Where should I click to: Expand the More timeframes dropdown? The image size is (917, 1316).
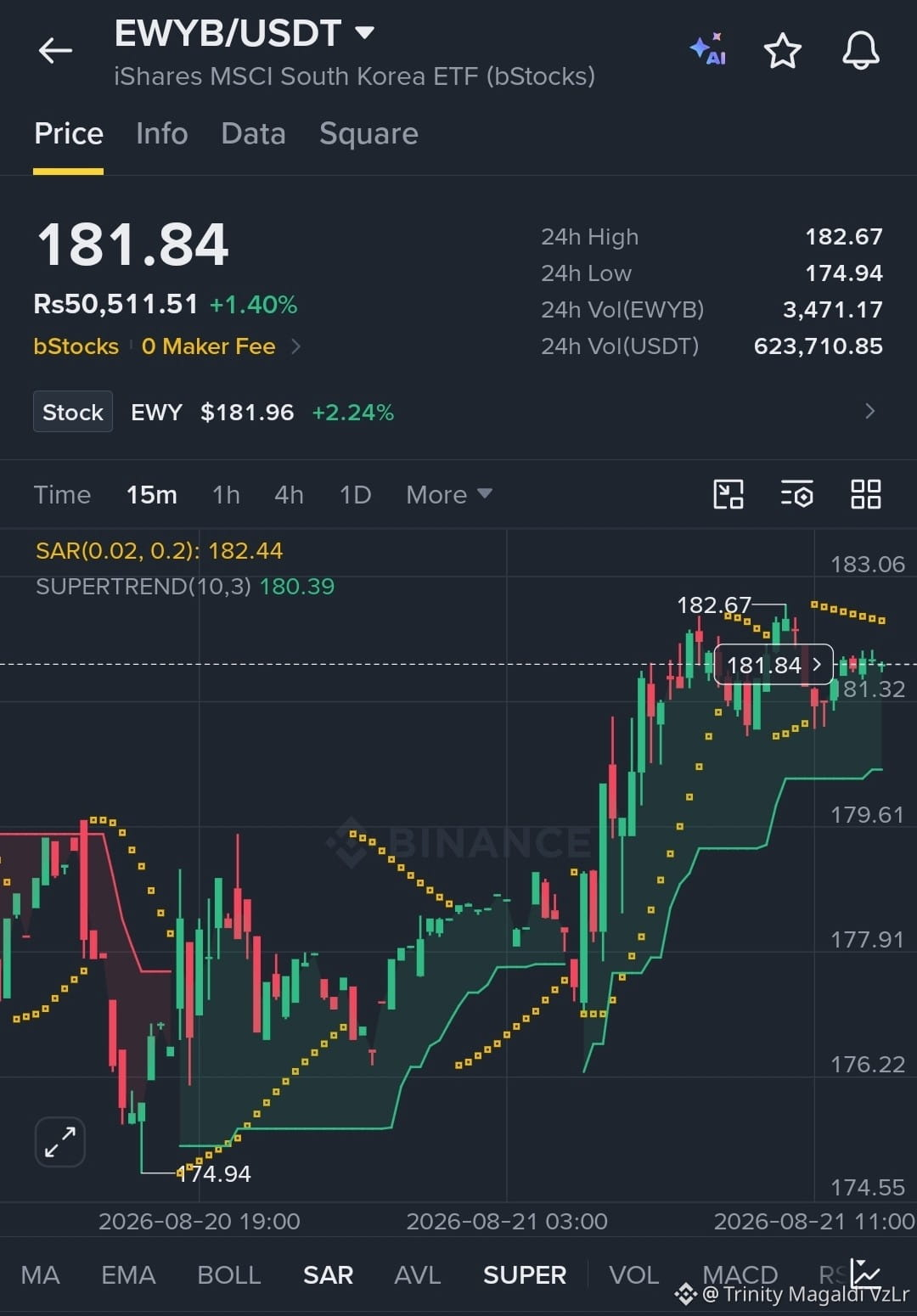(448, 494)
